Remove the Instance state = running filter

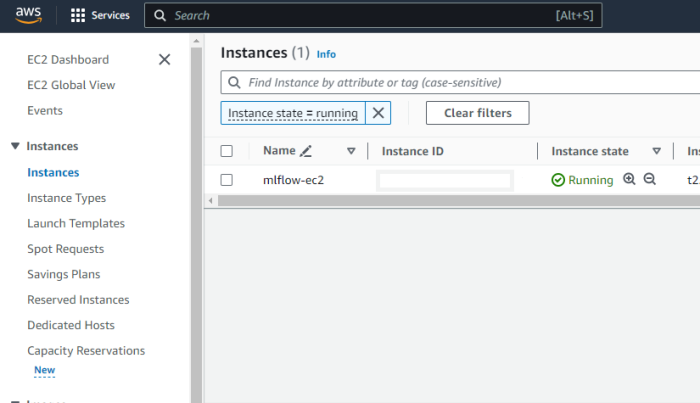tap(378, 113)
